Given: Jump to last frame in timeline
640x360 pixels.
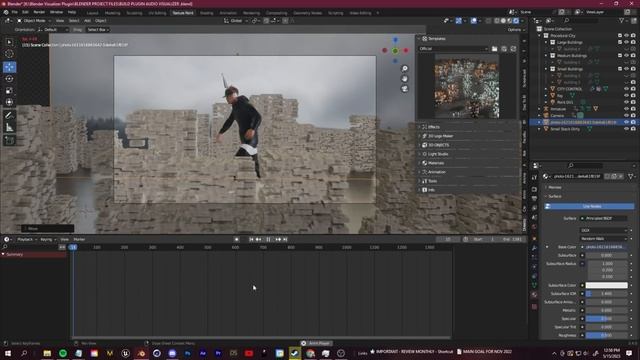Looking at the screenshot, I should pos(285,240).
